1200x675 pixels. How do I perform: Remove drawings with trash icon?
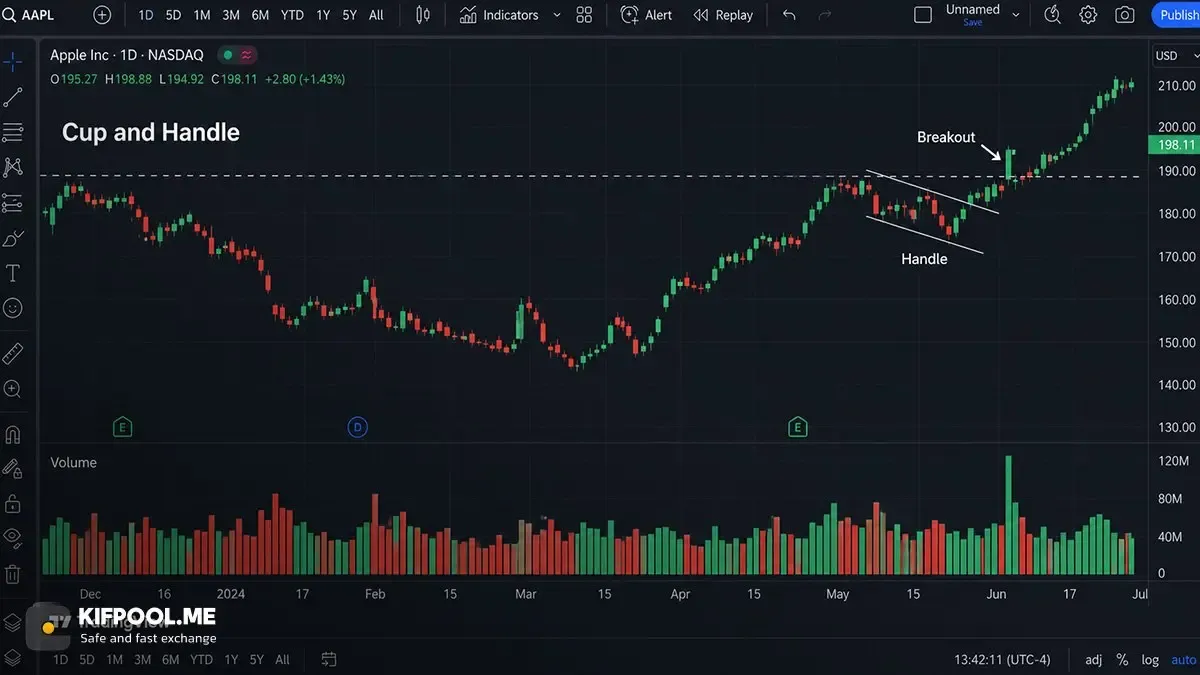[x=13, y=574]
